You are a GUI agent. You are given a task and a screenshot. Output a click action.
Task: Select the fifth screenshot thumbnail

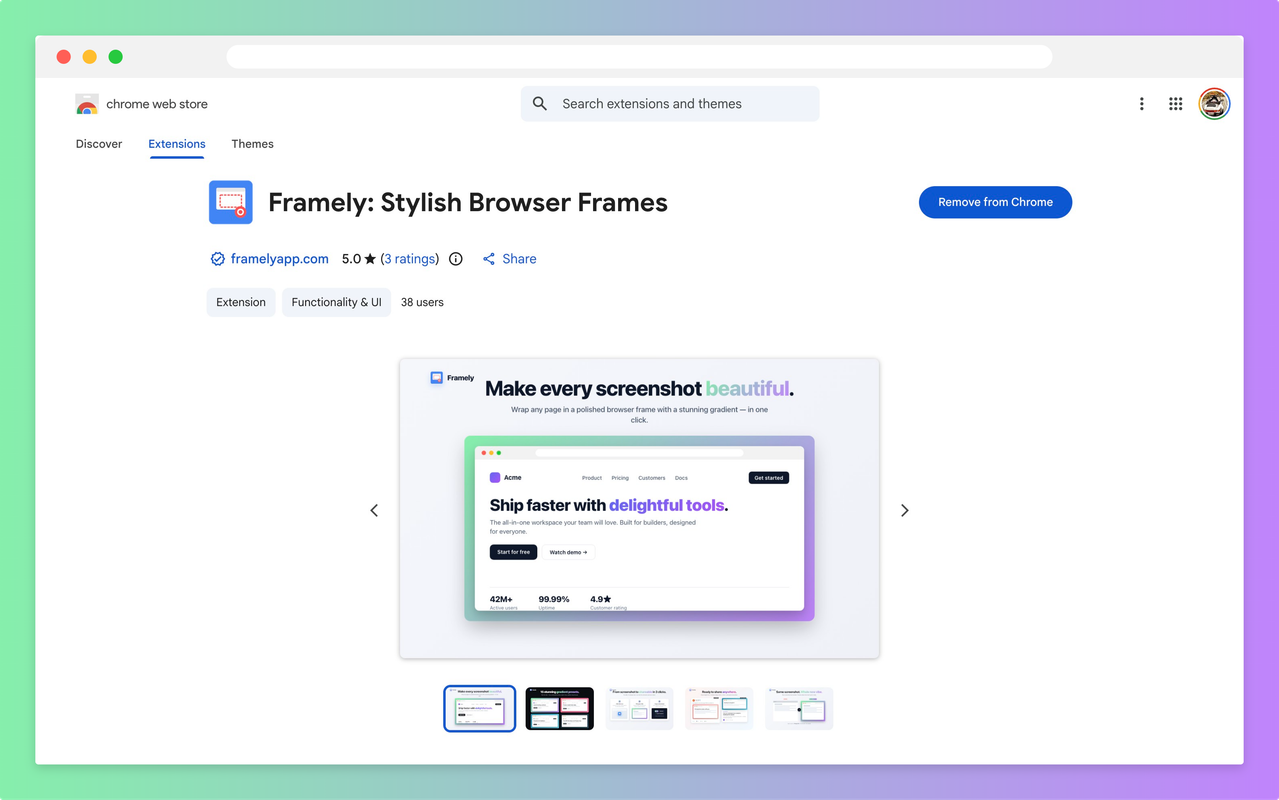click(799, 709)
